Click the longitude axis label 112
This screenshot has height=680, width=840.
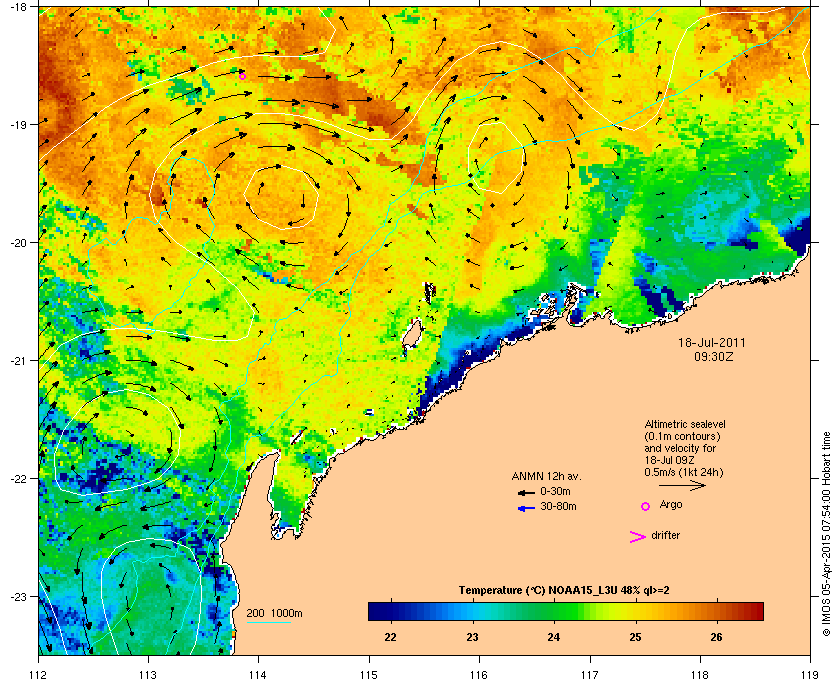[x=39, y=674]
